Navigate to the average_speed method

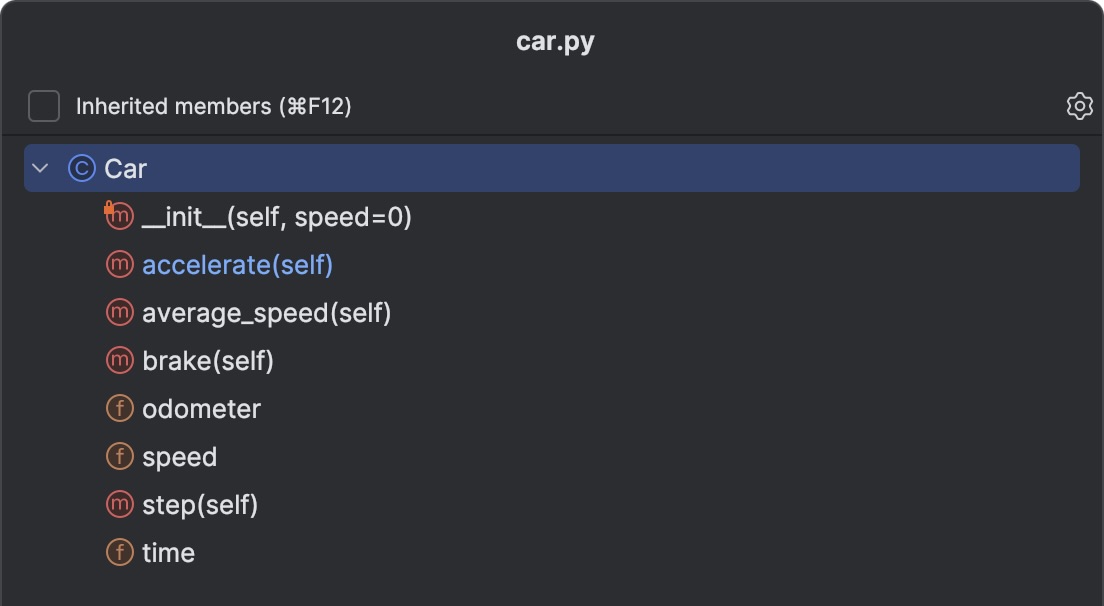tap(268, 312)
